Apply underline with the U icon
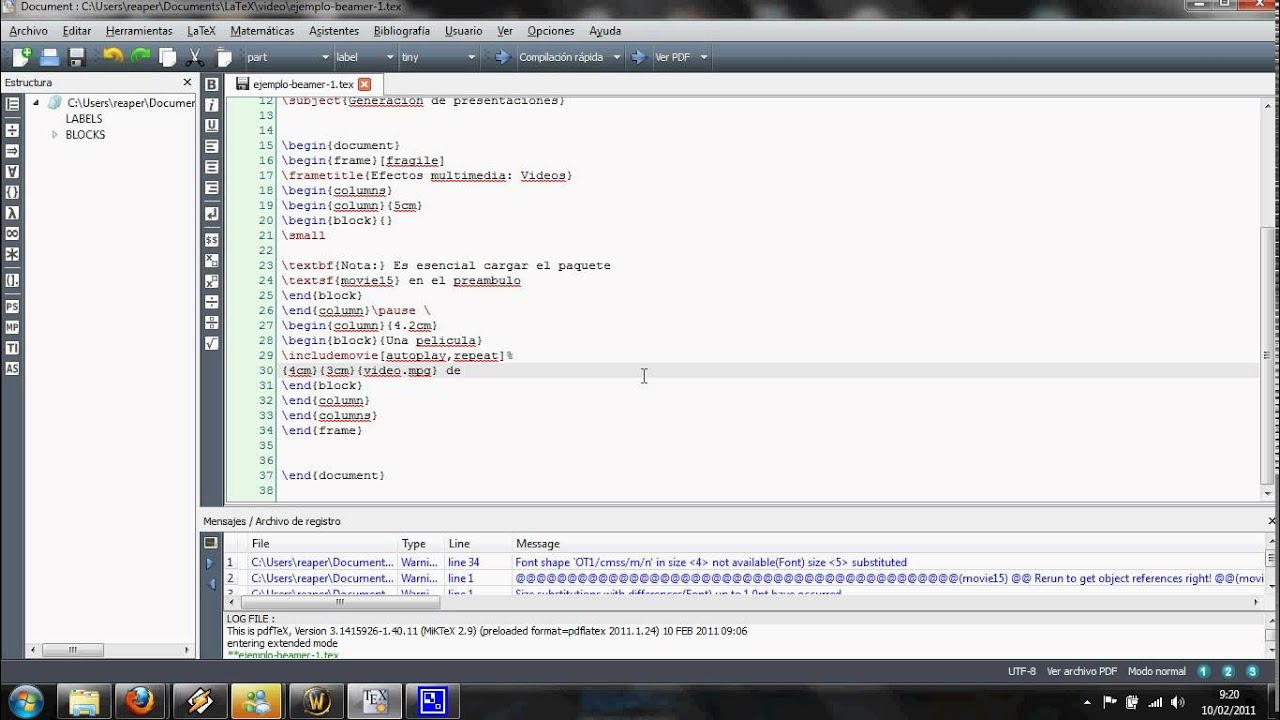Screen dimensions: 1280x720 coord(212,125)
